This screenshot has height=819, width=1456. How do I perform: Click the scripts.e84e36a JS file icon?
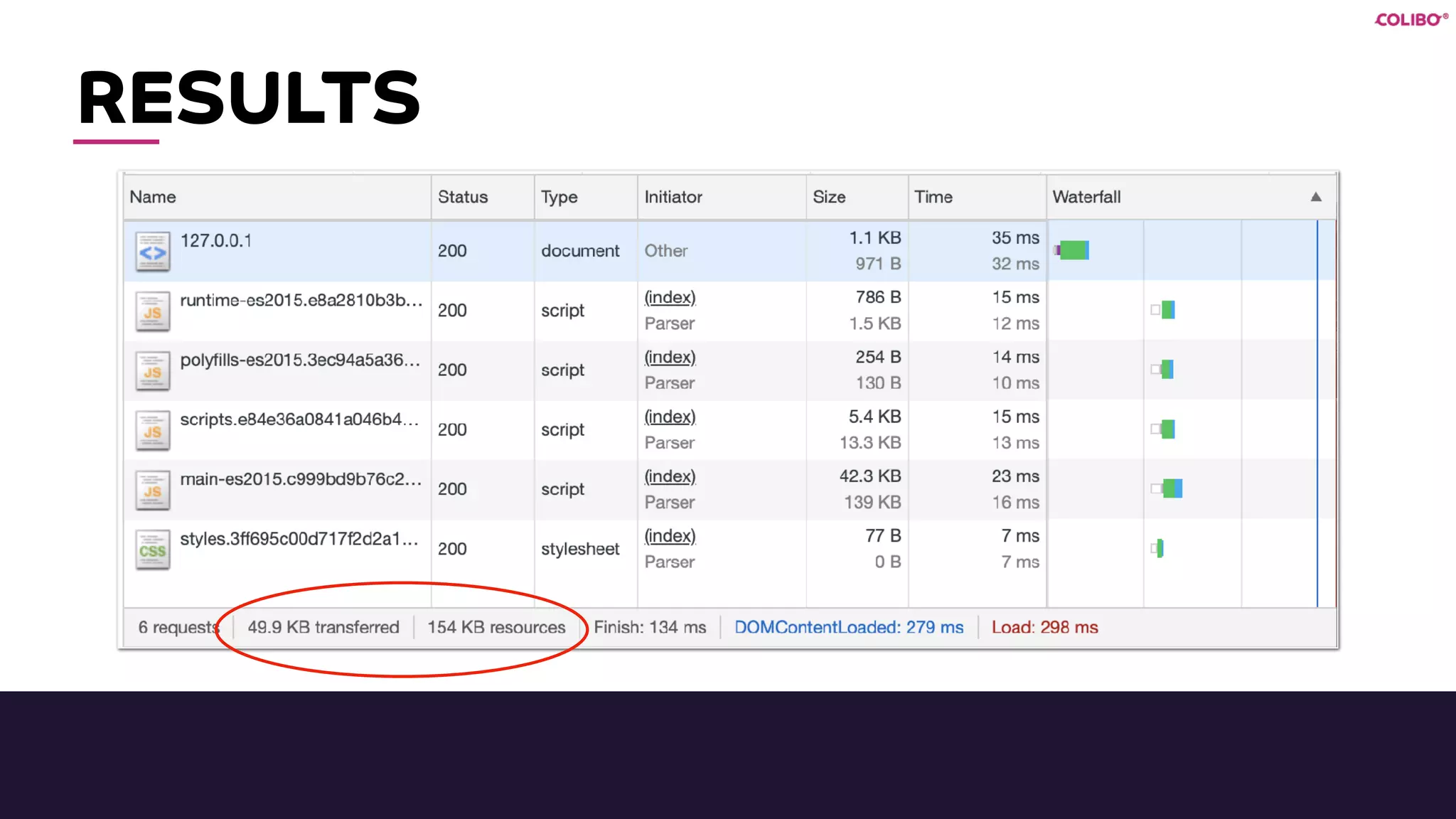pyautogui.click(x=153, y=431)
